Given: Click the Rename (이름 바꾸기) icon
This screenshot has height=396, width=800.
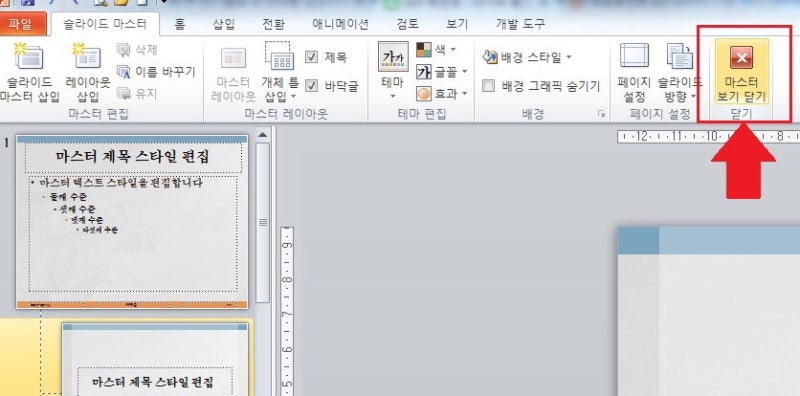Looking at the screenshot, I should point(123,72).
